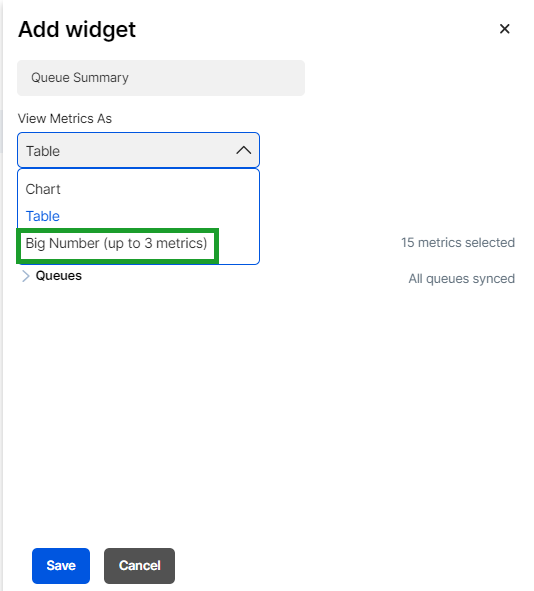This screenshot has width=534, height=591.
Task: Click the Queue Summary name field
Action: [161, 78]
